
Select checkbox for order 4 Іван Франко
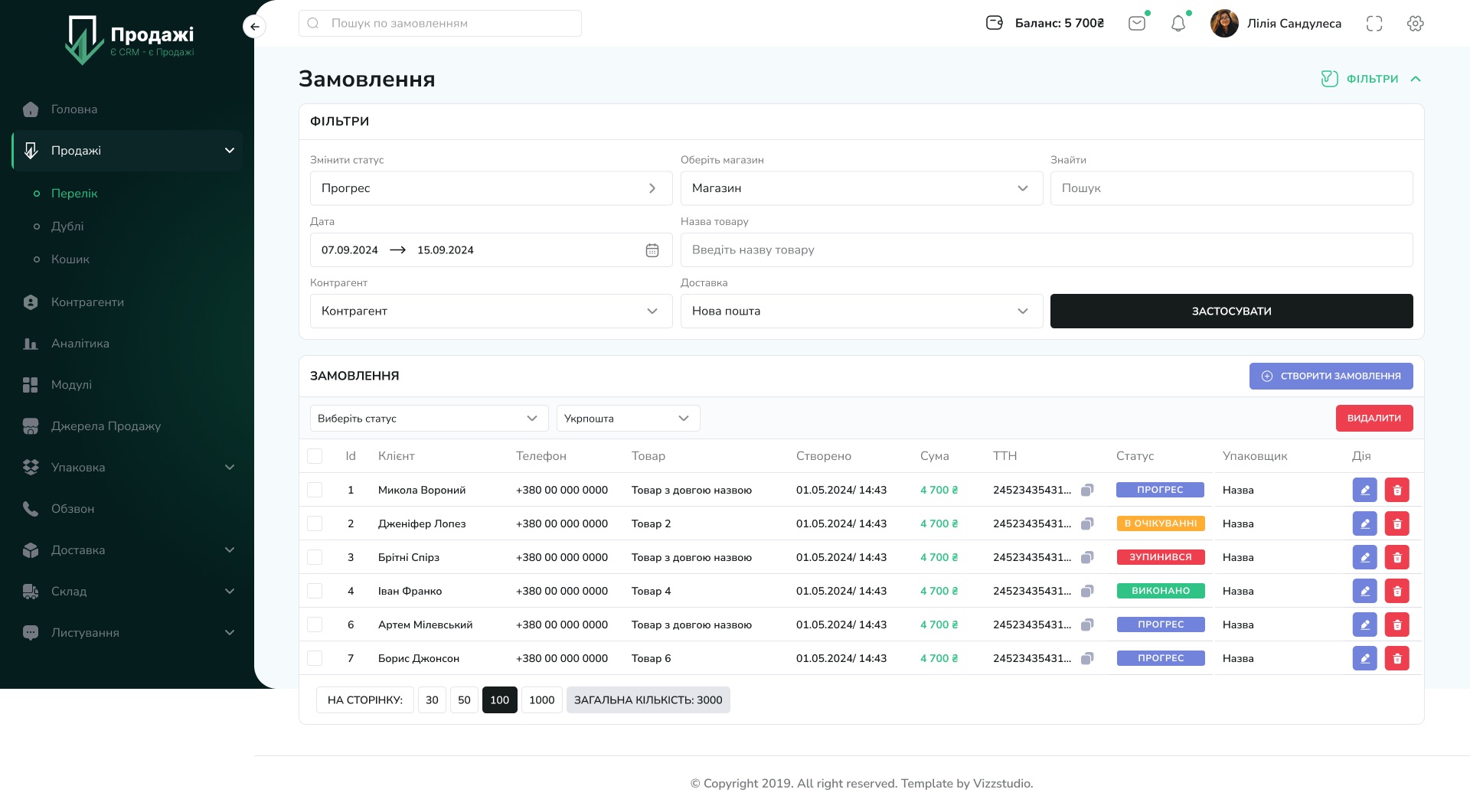(315, 591)
